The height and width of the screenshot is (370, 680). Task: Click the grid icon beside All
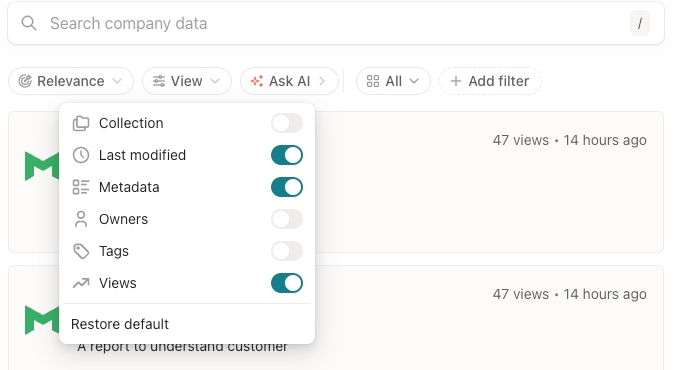coord(373,81)
